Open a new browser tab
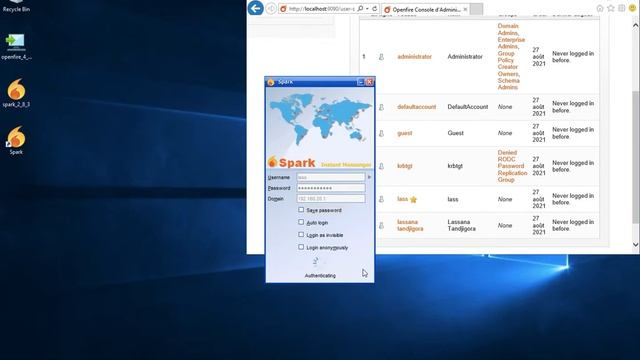The height and width of the screenshot is (360, 640). click(476, 9)
